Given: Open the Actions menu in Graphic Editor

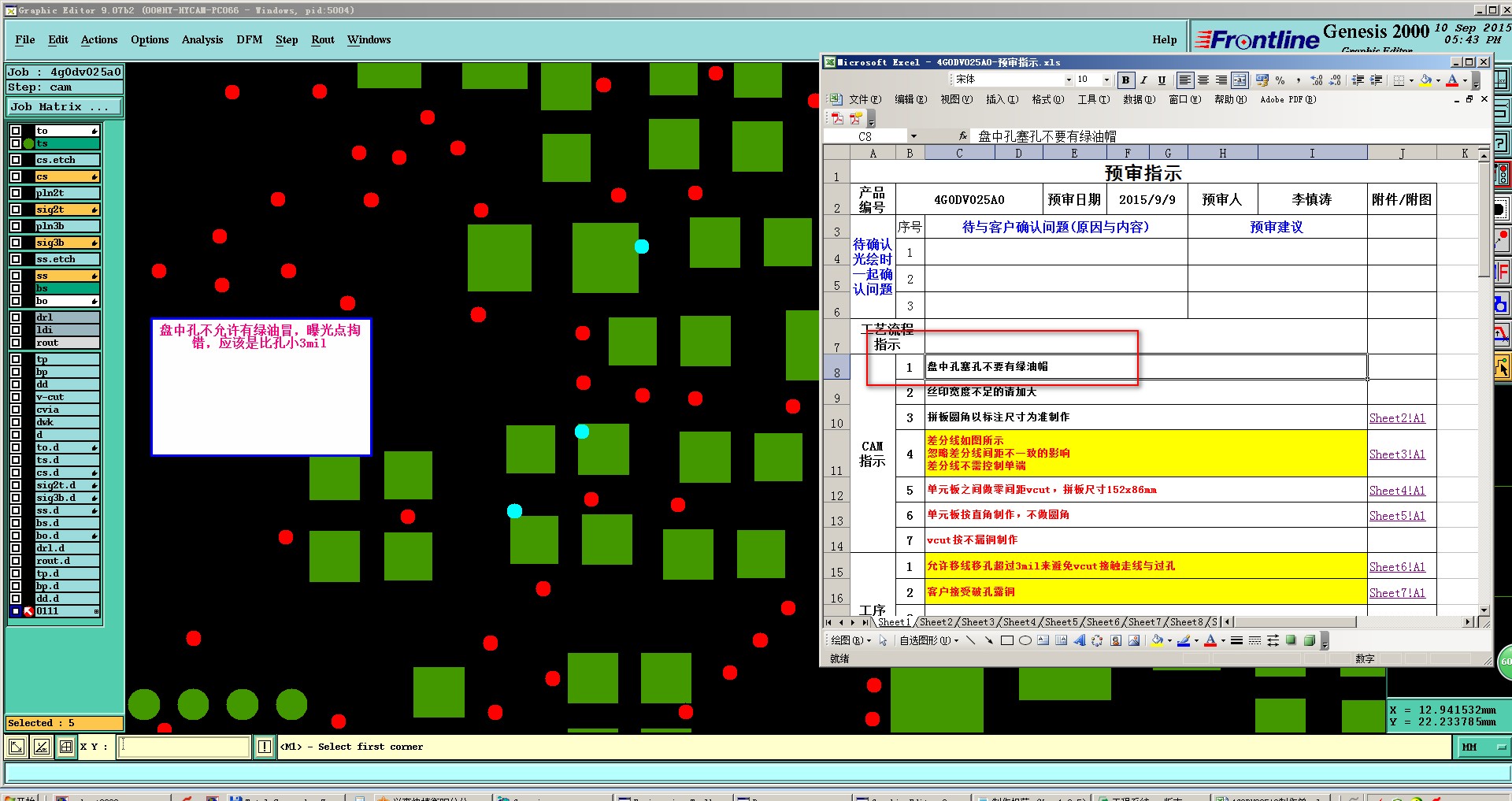Looking at the screenshot, I should coord(99,39).
